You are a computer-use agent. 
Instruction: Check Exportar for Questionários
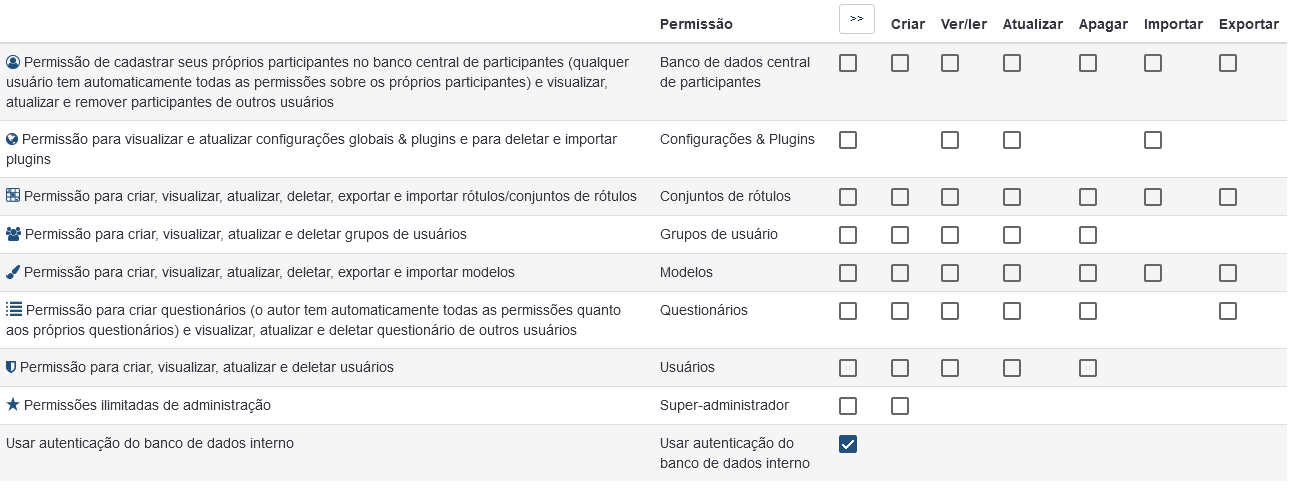tap(1228, 311)
